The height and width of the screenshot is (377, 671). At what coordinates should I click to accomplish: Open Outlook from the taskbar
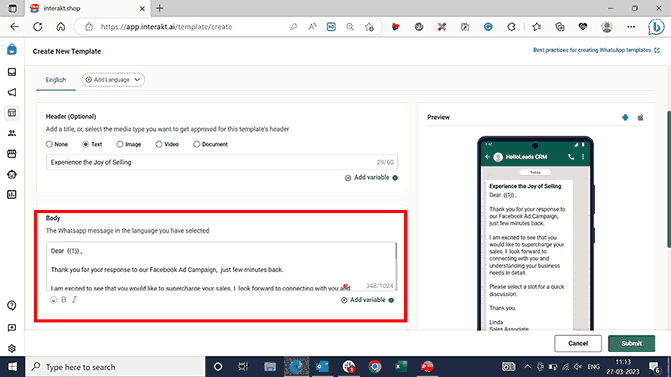tap(322, 367)
